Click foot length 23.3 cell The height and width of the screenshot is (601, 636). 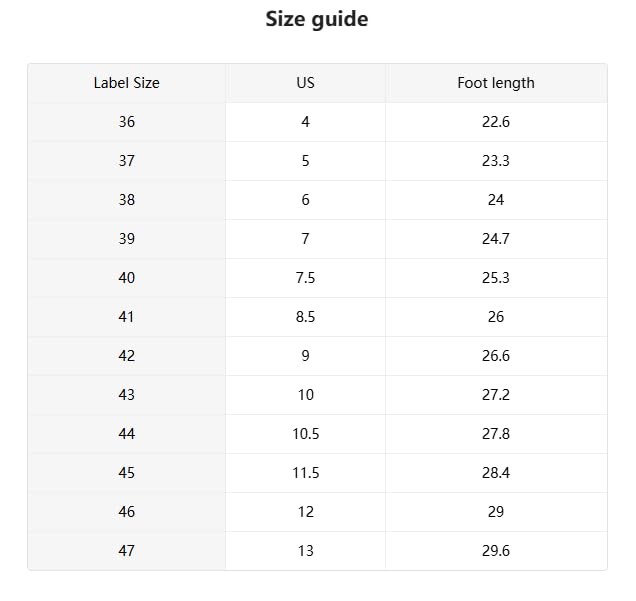(x=496, y=161)
